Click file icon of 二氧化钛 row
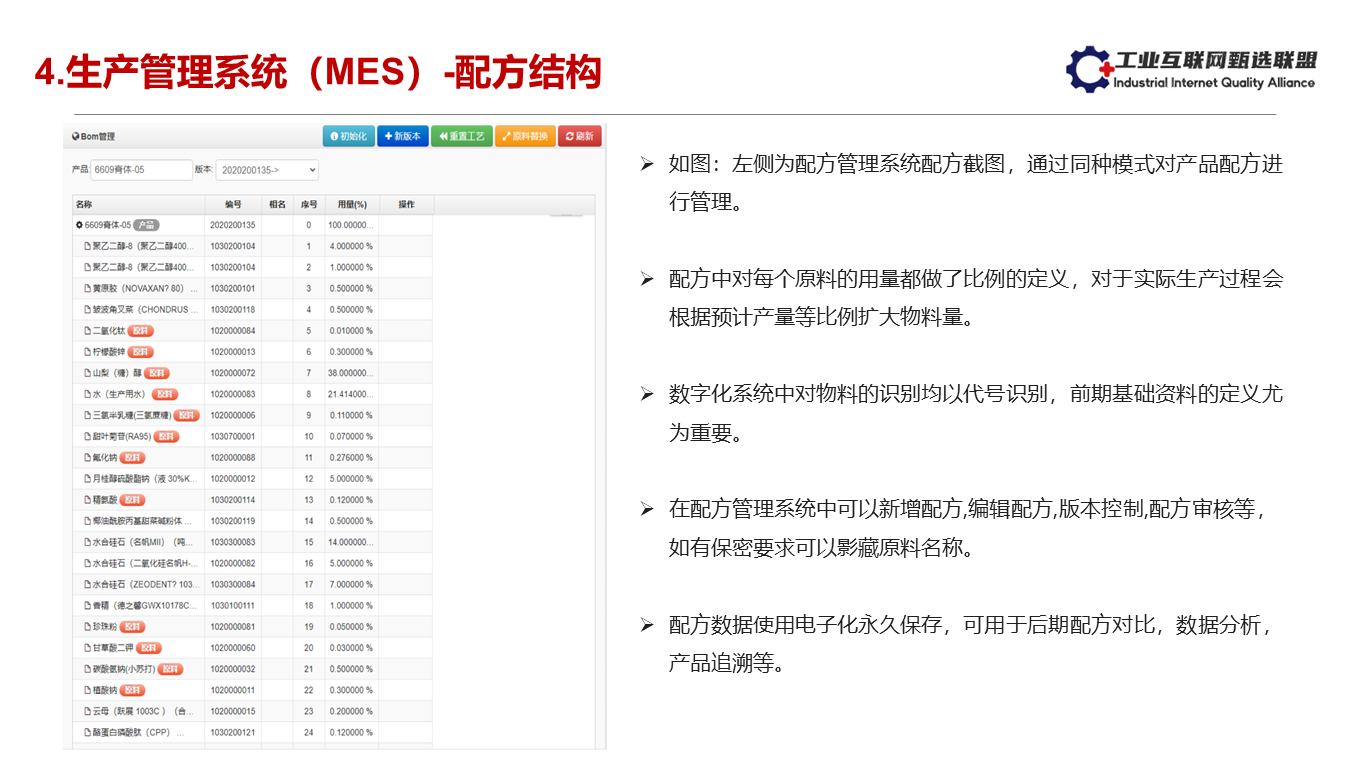The width and height of the screenshot is (1350, 759). coord(88,331)
